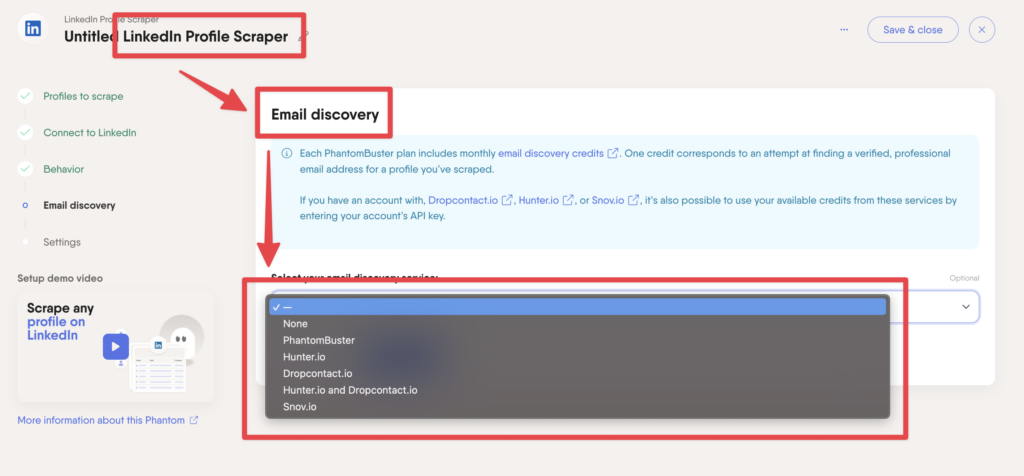
Task: Open the three-dots more options menu
Action: coord(844,29)
